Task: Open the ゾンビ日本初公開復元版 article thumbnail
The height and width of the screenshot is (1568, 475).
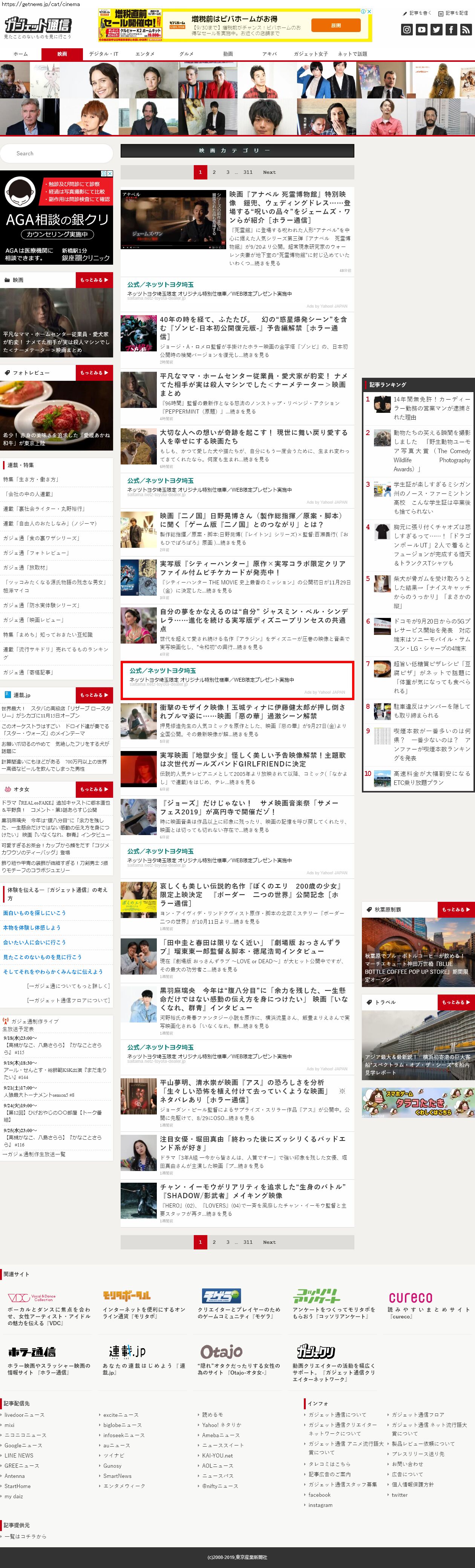Action: pos(138,334)
